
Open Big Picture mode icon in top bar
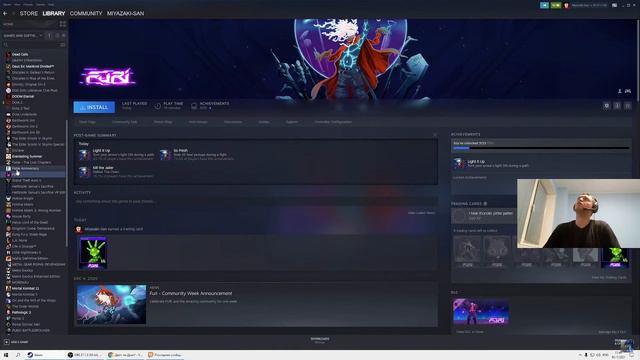coord(614,5)
